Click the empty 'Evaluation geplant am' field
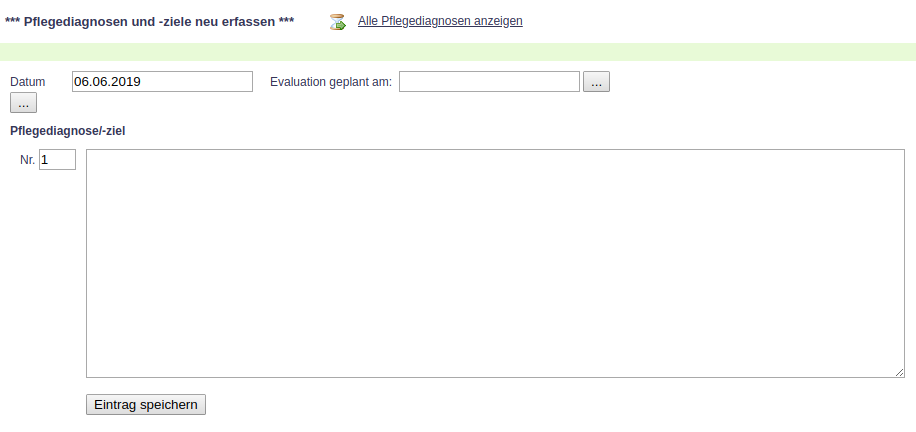The width and height of the screenshot is (916, 432). (489, 82)
